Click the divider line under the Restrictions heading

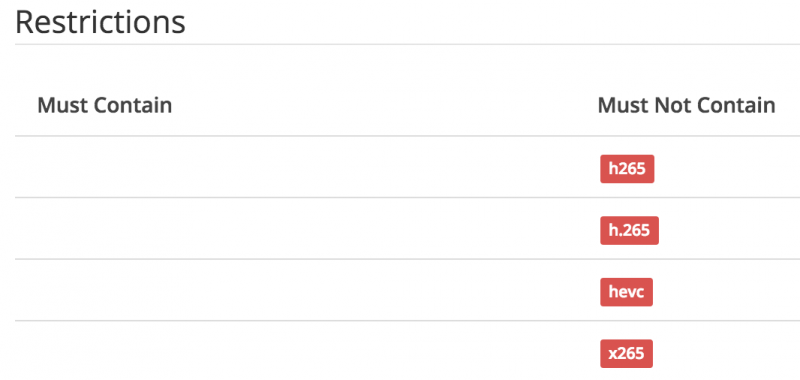pos(408,44)
